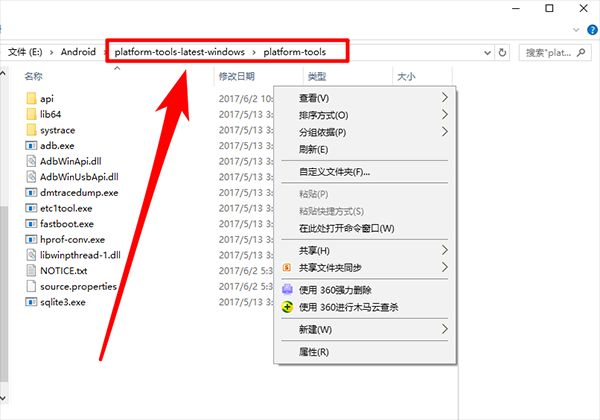
Task: Click the fastboot.exe file icon
Action: [x=32, y=224]
